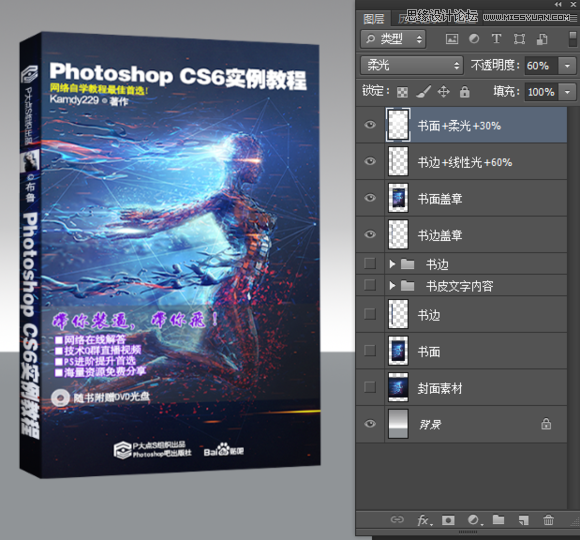Hide the 背景 layer
580x540 pixels.
tap(370, 423)
